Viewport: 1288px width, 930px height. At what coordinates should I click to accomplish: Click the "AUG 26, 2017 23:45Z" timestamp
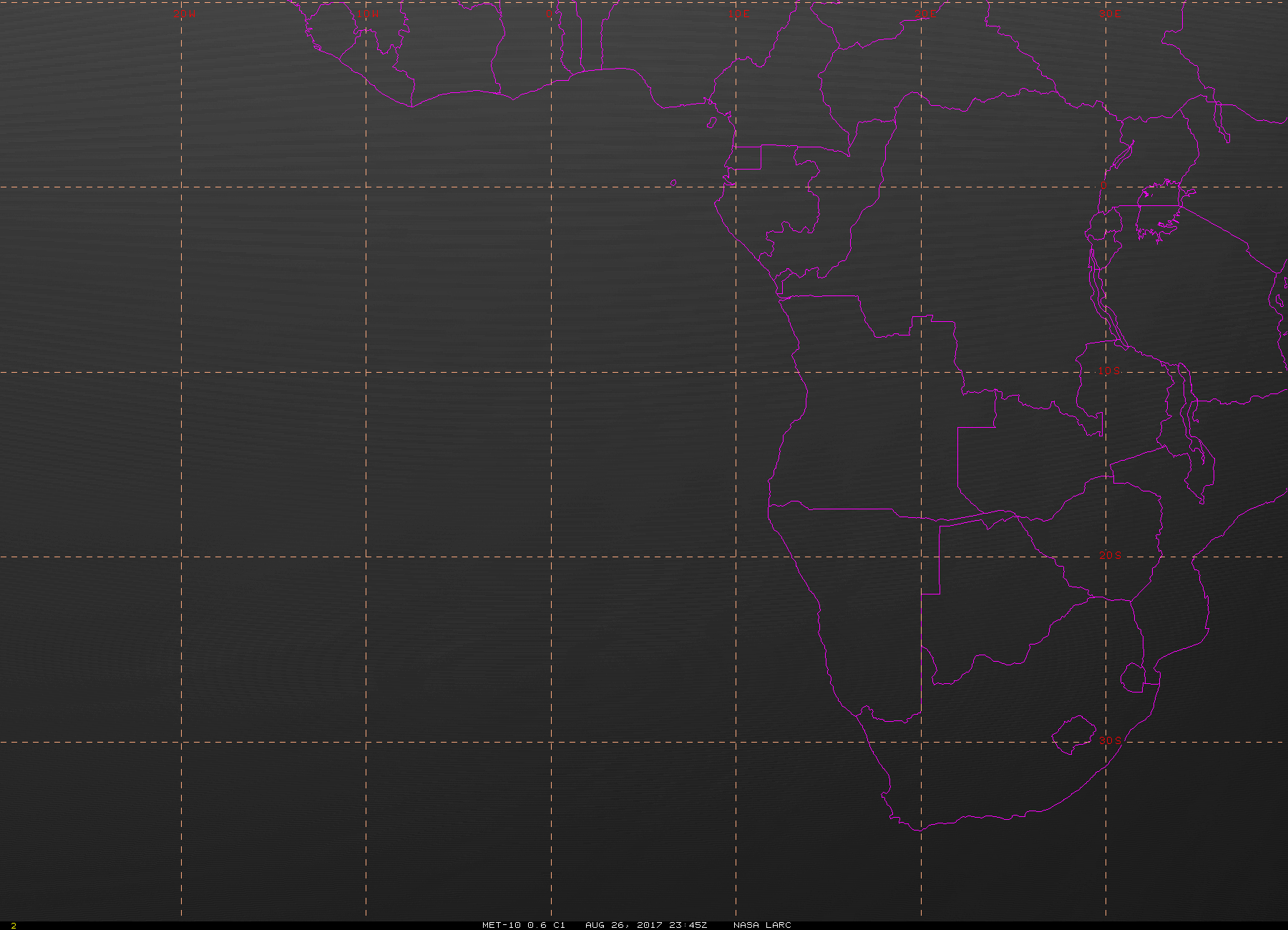(x=646, y=925)
